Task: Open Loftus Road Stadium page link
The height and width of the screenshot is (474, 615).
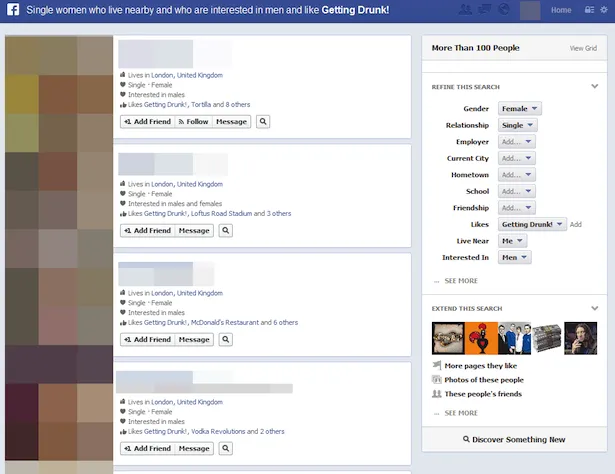Action: pos(221,214)
